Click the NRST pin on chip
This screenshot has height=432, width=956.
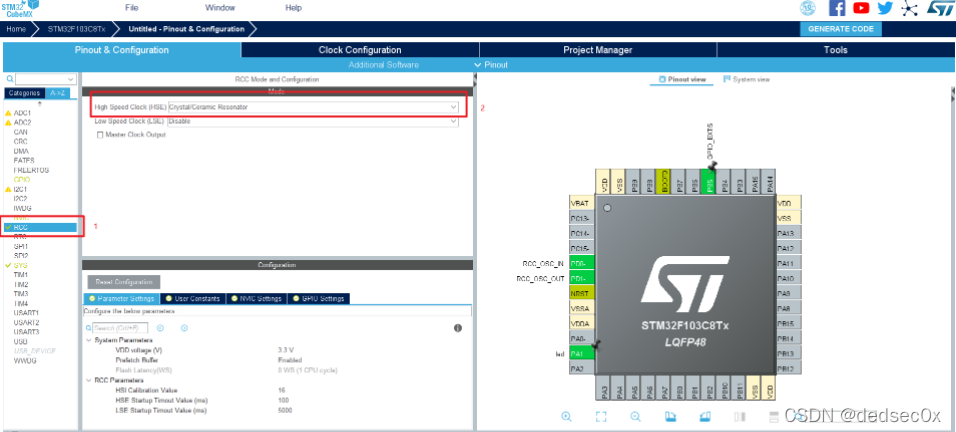tap(582, 293)
